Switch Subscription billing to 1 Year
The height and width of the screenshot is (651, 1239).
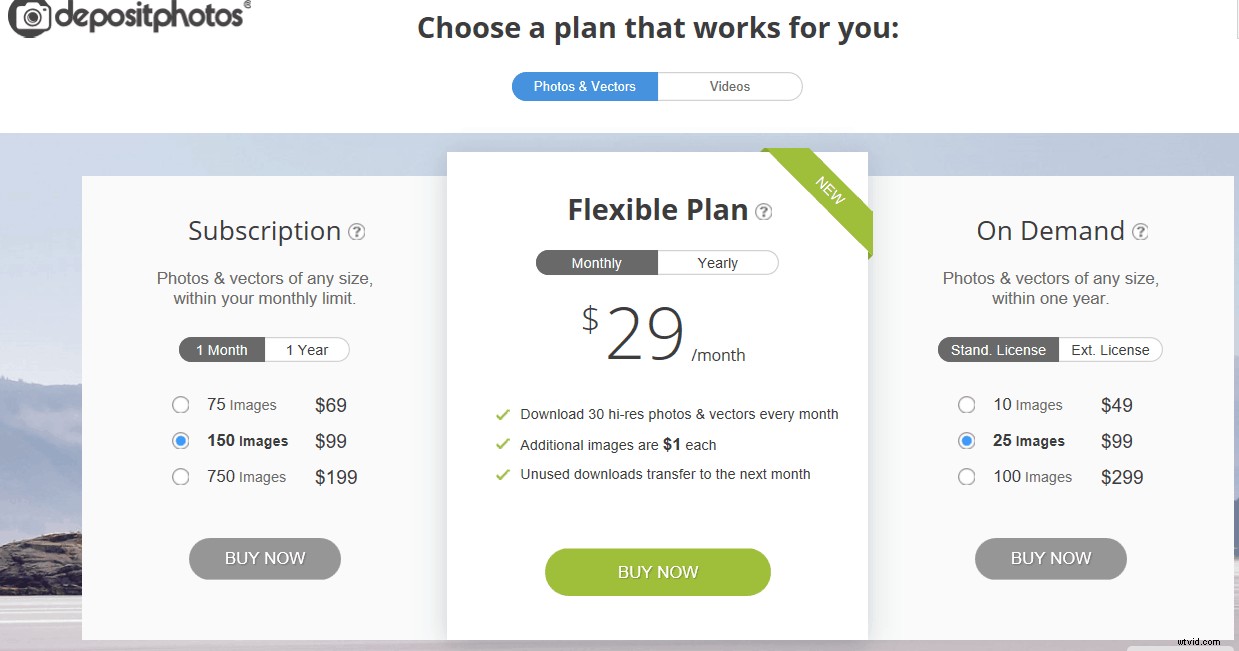[x=307, y=350]
